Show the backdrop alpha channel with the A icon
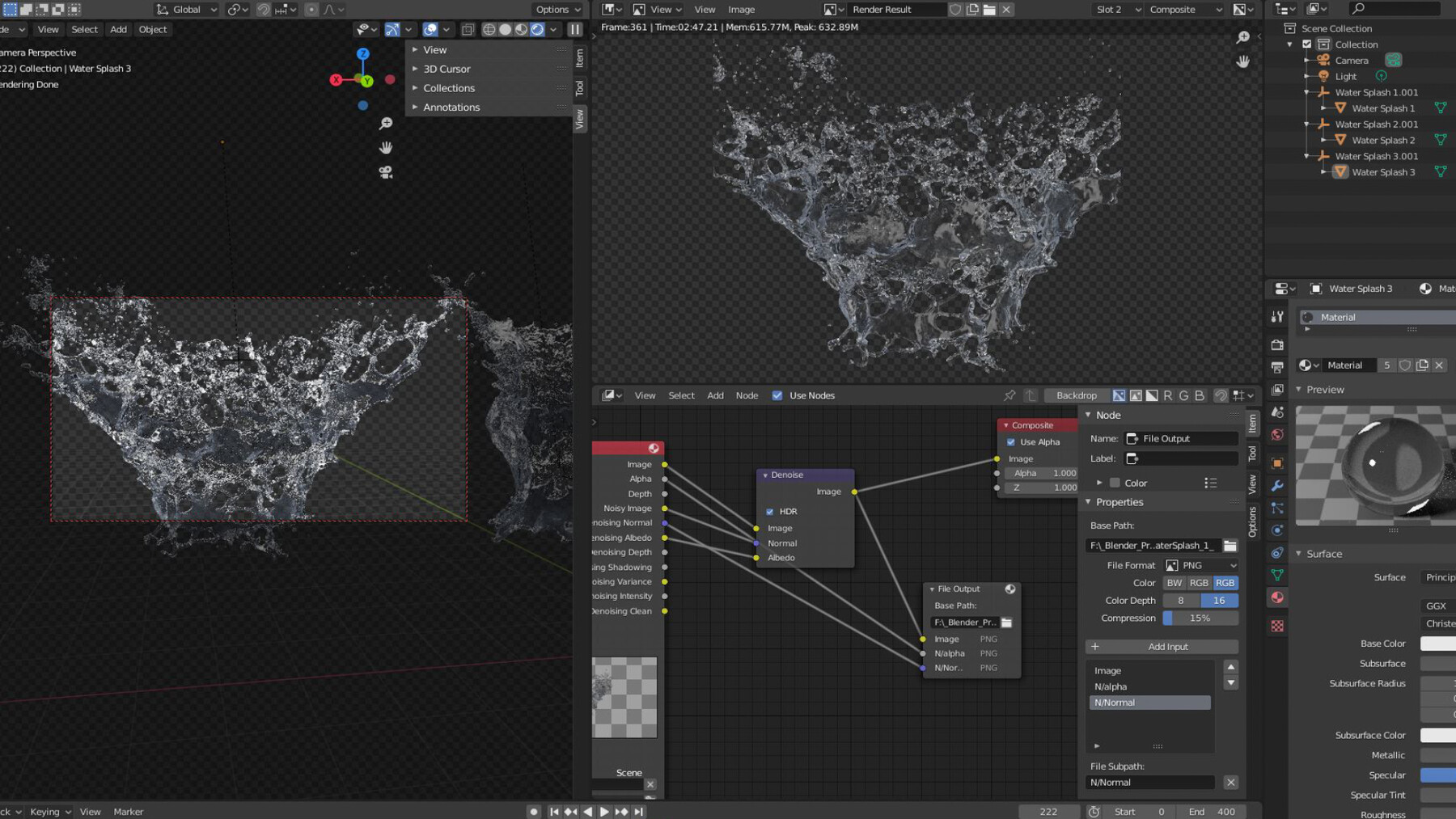 pyautogui.click(x=1151, y=395)
